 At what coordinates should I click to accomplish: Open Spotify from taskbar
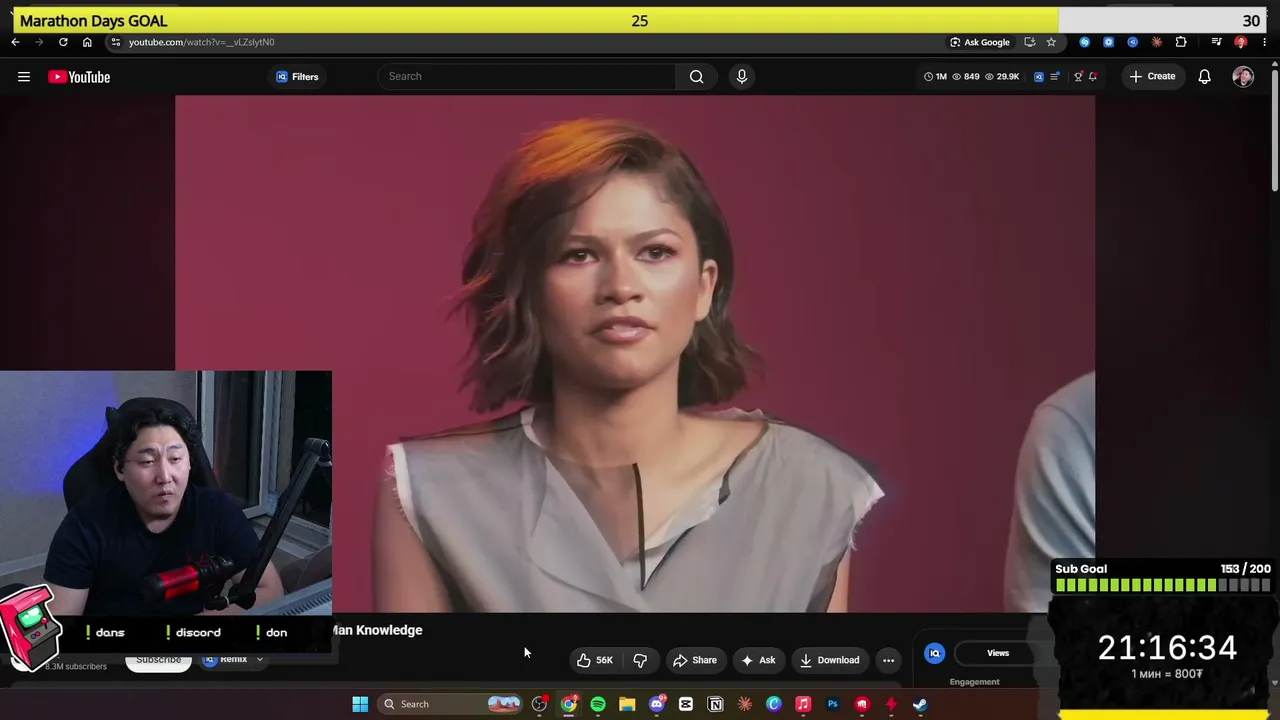pyautogui.click(x=598, y=704)
